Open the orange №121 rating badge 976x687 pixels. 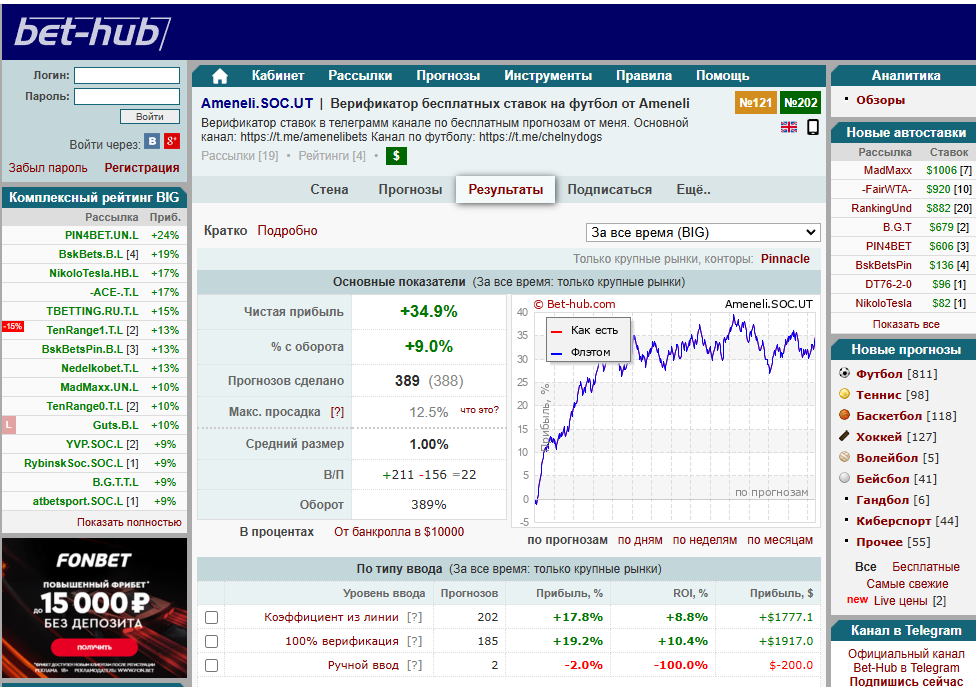point(755,103)
